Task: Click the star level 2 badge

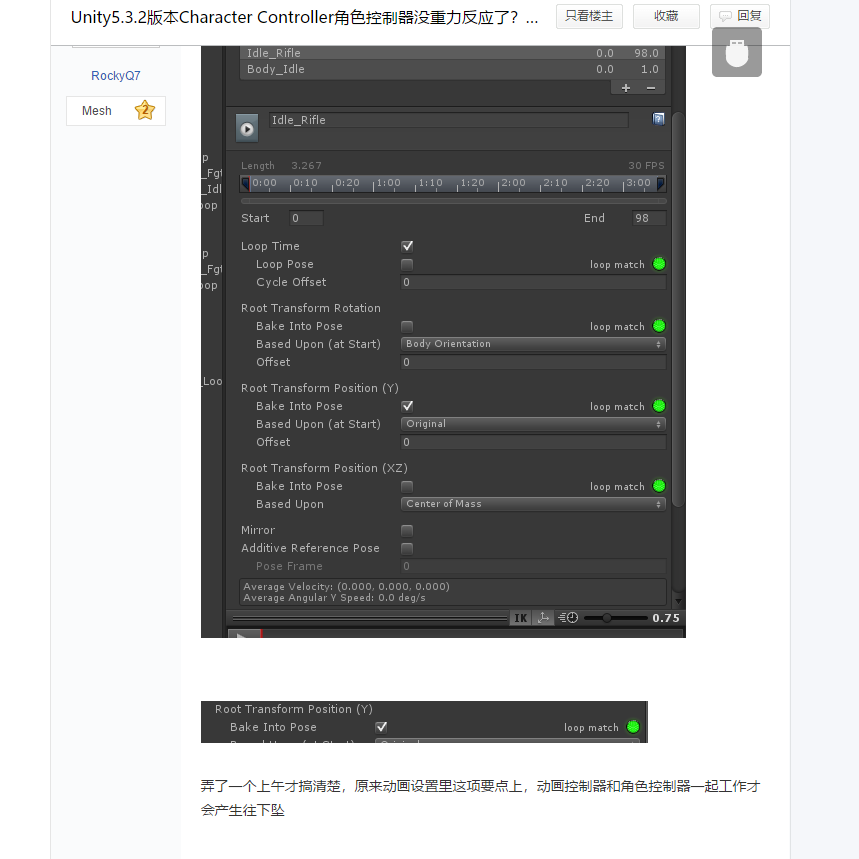Action: (x=145, y=110)
